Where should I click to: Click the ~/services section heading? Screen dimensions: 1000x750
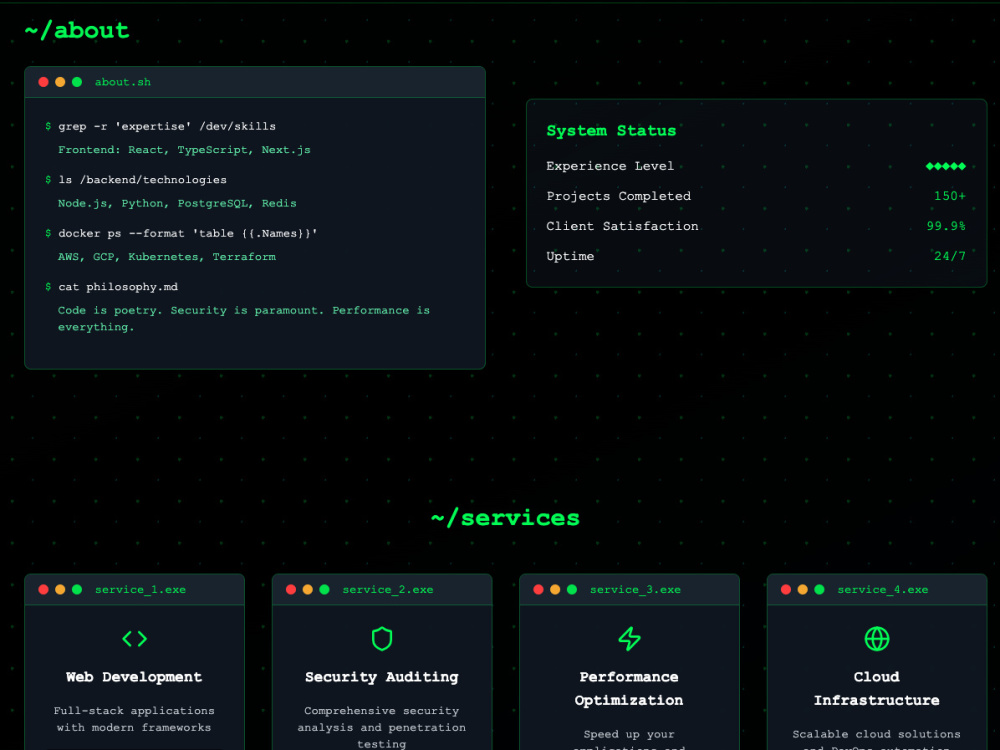tap(505, 518)
